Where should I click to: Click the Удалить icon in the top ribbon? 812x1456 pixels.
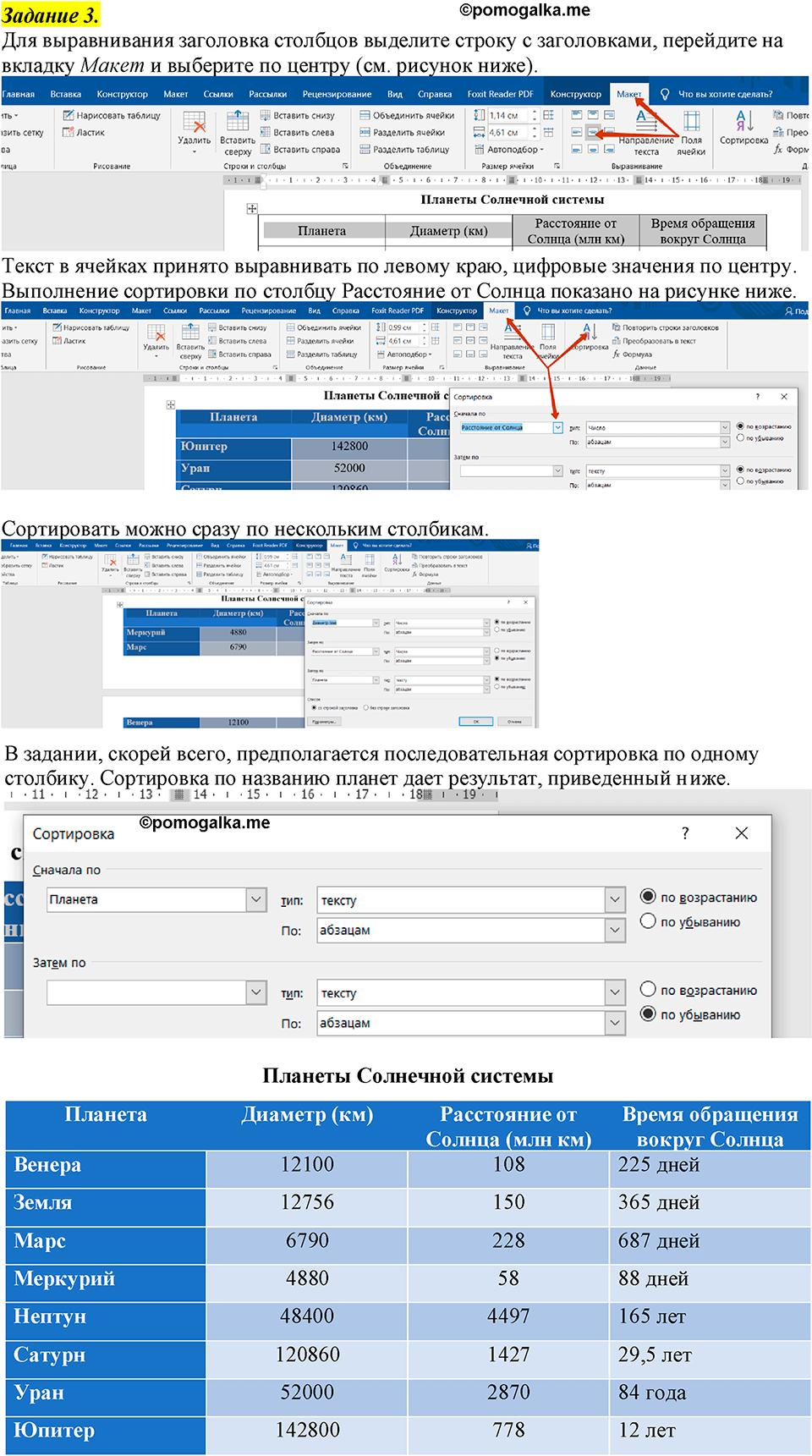tap(195, 123)
